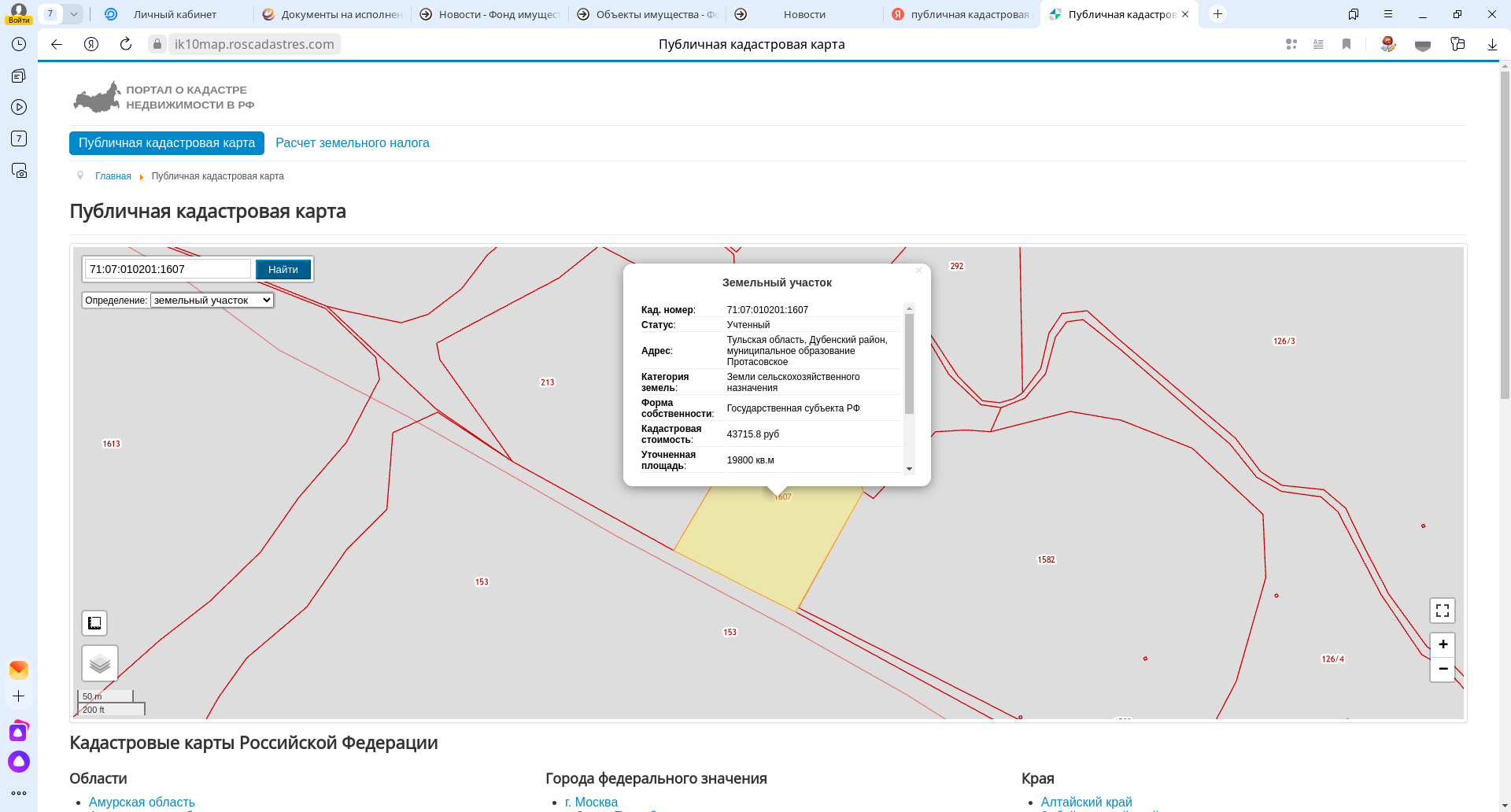Zoom in on the cadastral map

point(1443,644)
